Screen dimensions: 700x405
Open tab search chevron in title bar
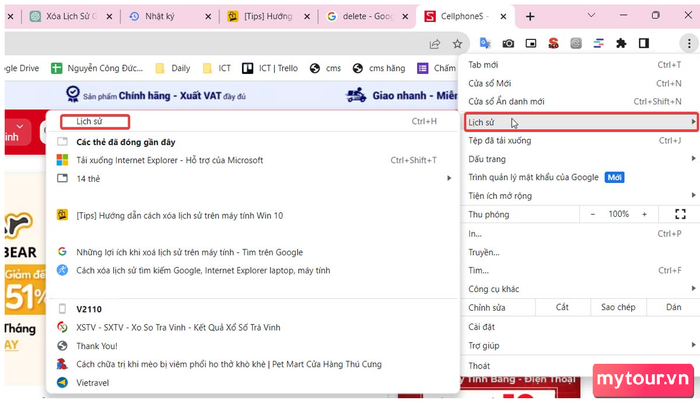click(x=591, y=15)
